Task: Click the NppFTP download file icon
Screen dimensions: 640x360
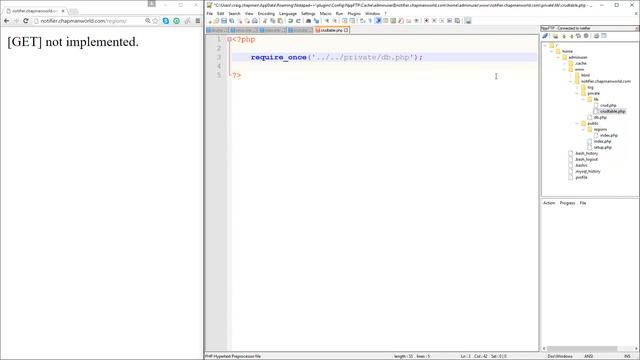Action: coord(564,36)
